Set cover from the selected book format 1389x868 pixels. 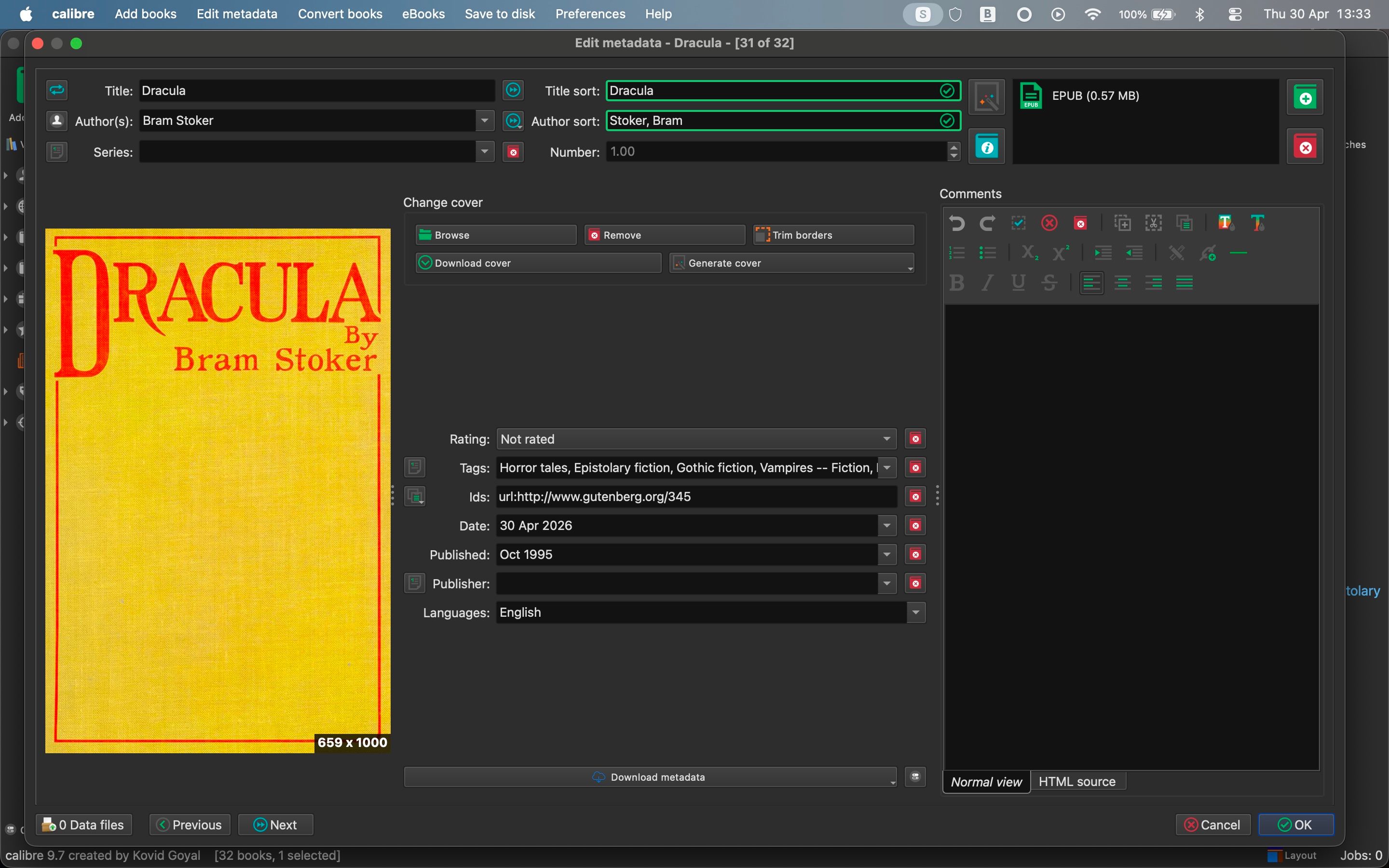[x=987, y=97]
